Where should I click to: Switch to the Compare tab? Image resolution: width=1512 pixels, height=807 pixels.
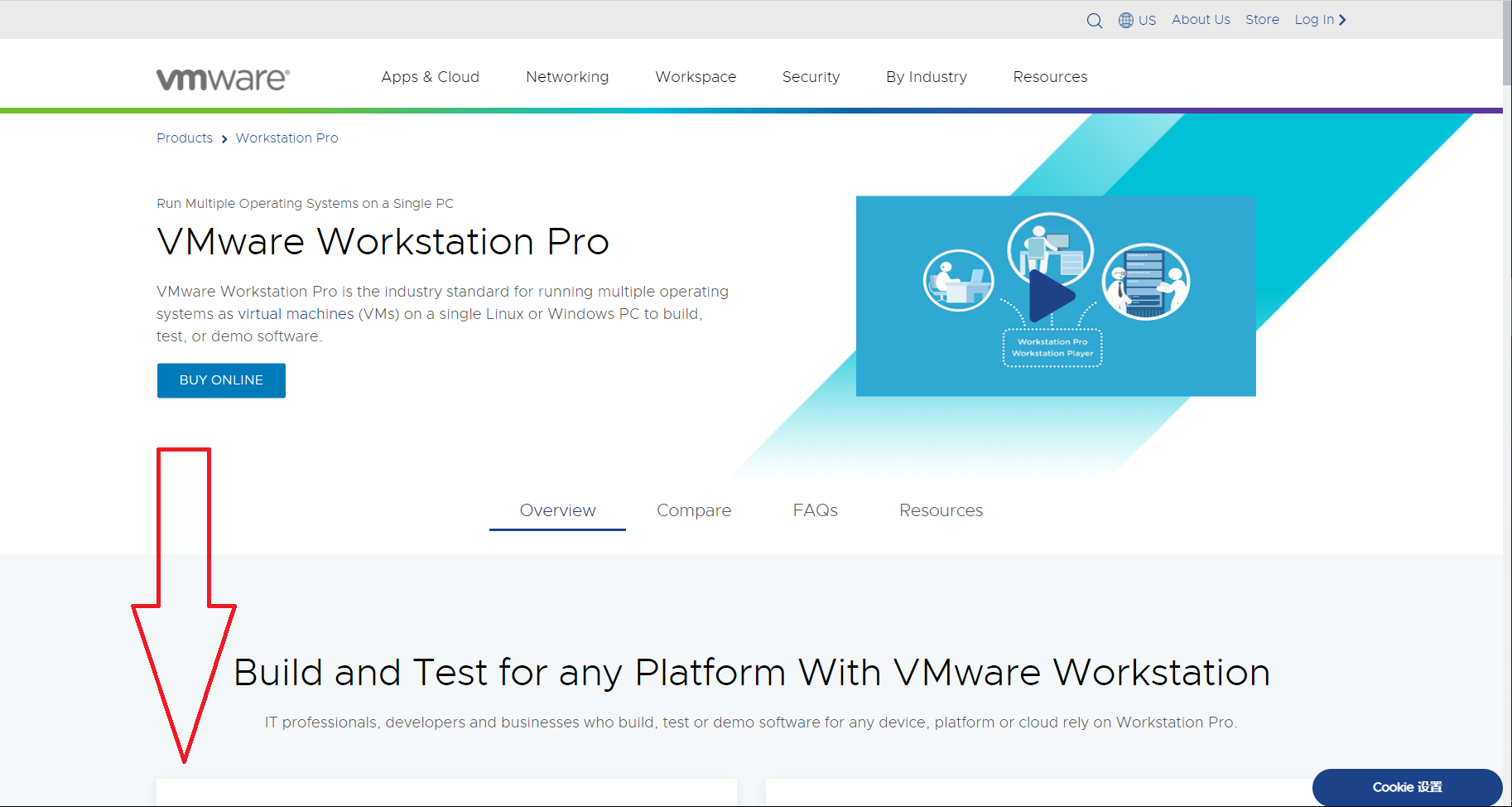pyautogui.click(x=694, y=510)
